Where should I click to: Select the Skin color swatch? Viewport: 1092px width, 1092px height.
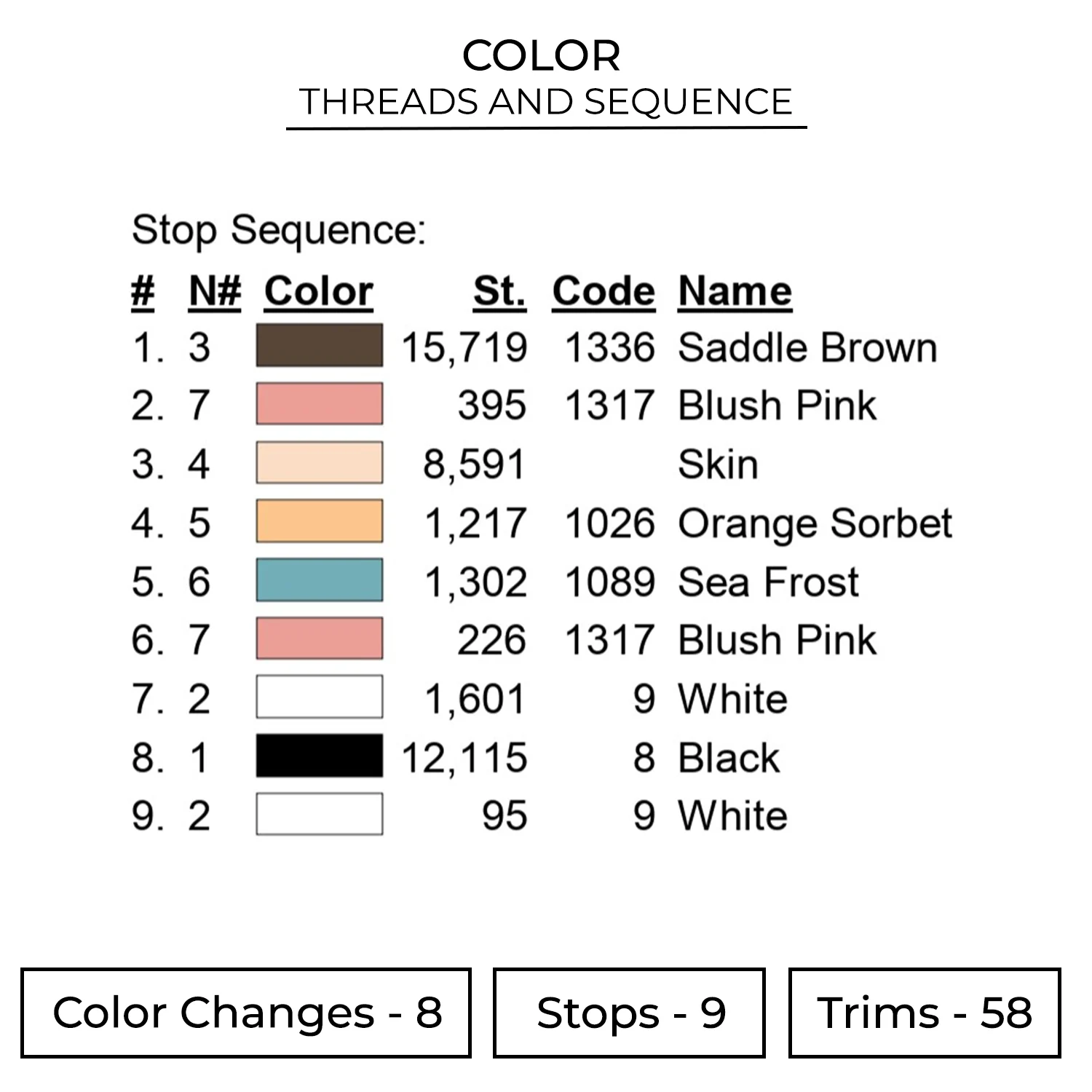click(319, 463)
